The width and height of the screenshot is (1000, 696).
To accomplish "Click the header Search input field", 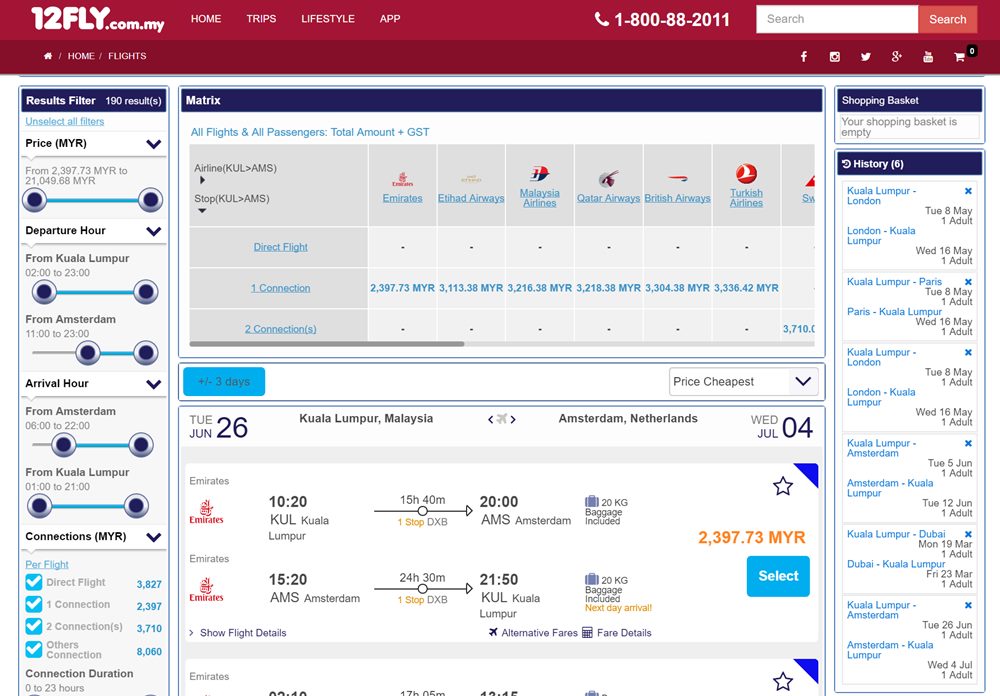I will tap(837, 19).
